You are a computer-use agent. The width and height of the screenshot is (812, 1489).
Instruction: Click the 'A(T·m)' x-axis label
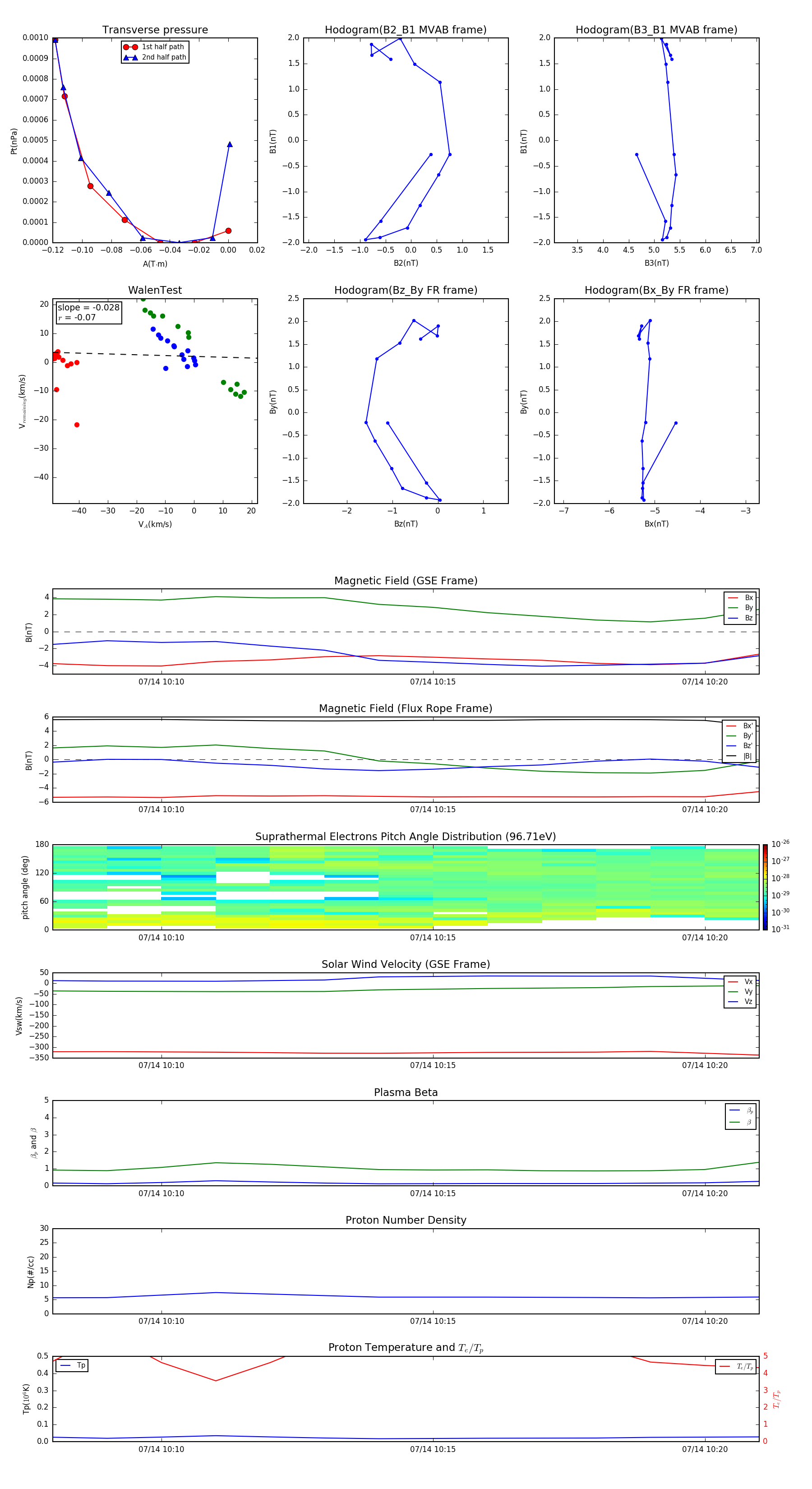(155, 264)
